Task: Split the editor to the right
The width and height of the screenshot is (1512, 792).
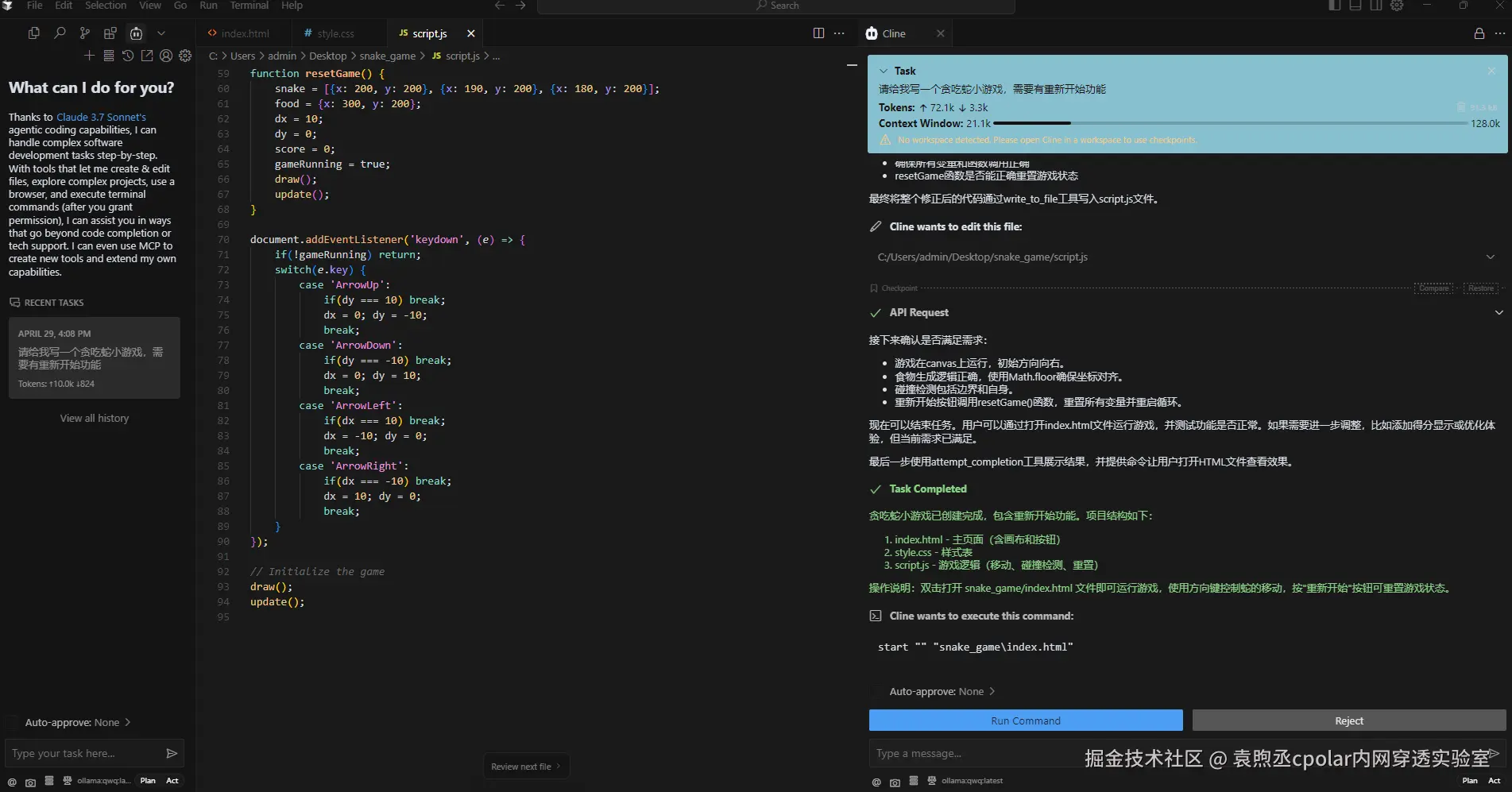Action: [x=818, y=33]
